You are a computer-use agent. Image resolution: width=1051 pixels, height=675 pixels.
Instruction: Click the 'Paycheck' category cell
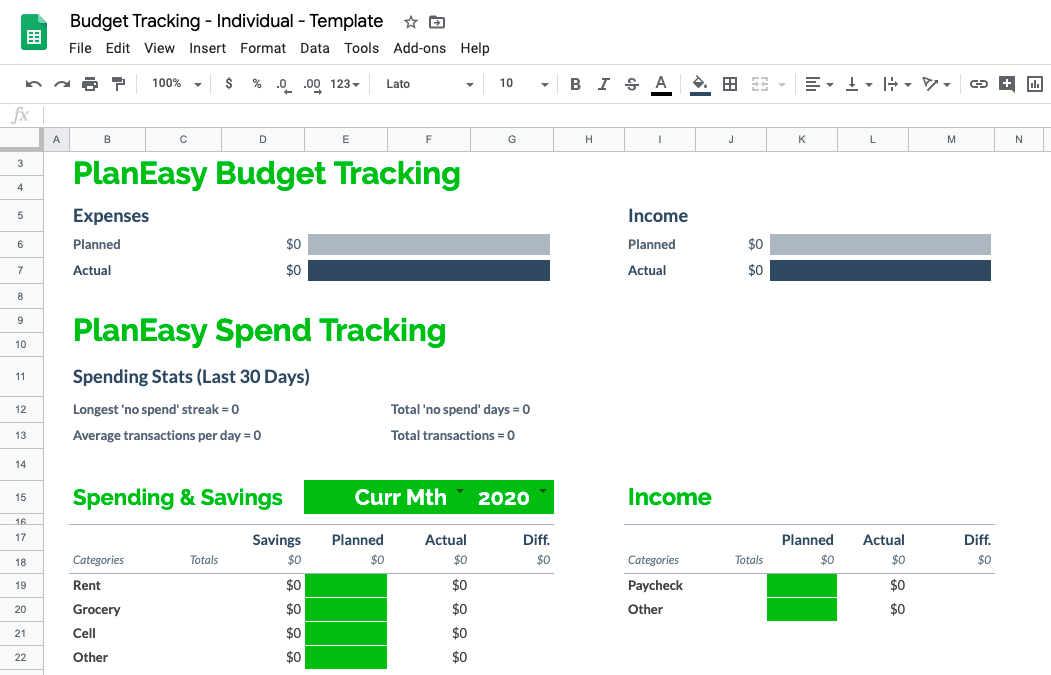[656, 585]
